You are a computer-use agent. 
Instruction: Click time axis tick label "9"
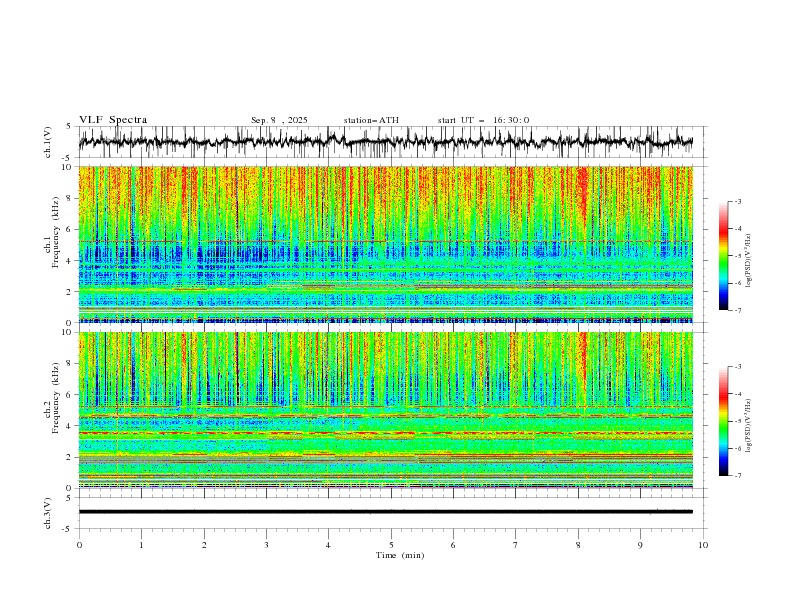[x=640, y=545]
